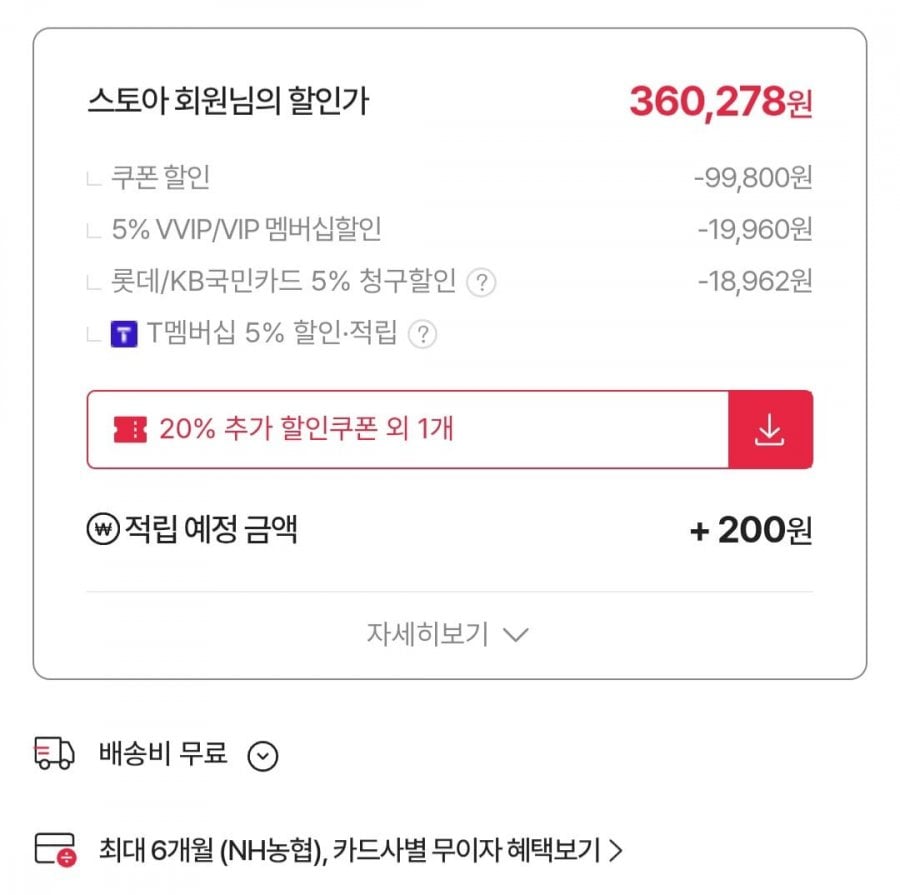Open help icon for 롯데/KB국민카드 청구할인
Image resolution: width=900 pixels, height=895 pixels.
[482, 283]
